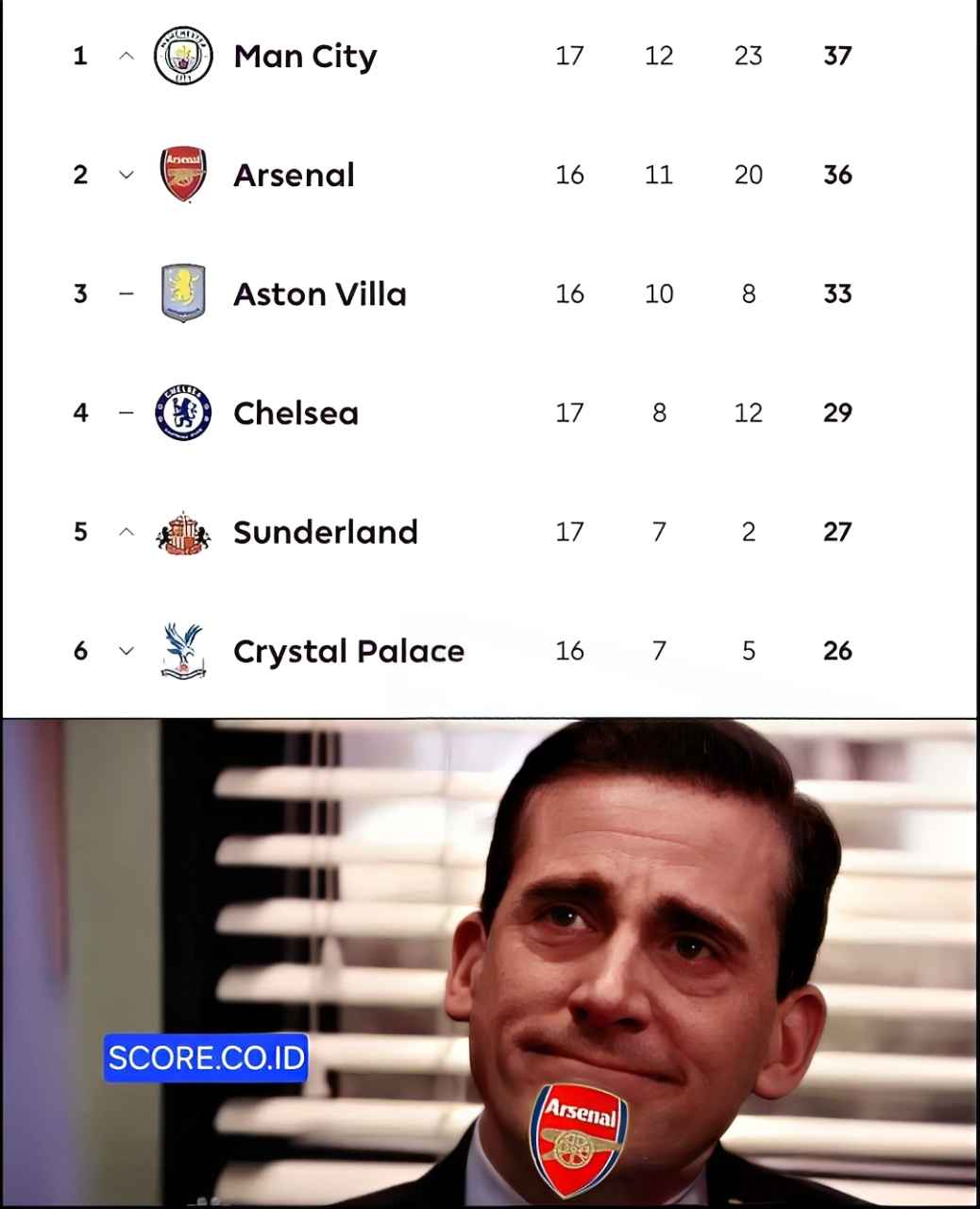980x1209 pixels.
Task: Click the down chevron beside Crystal Palace
Action: 127,651
